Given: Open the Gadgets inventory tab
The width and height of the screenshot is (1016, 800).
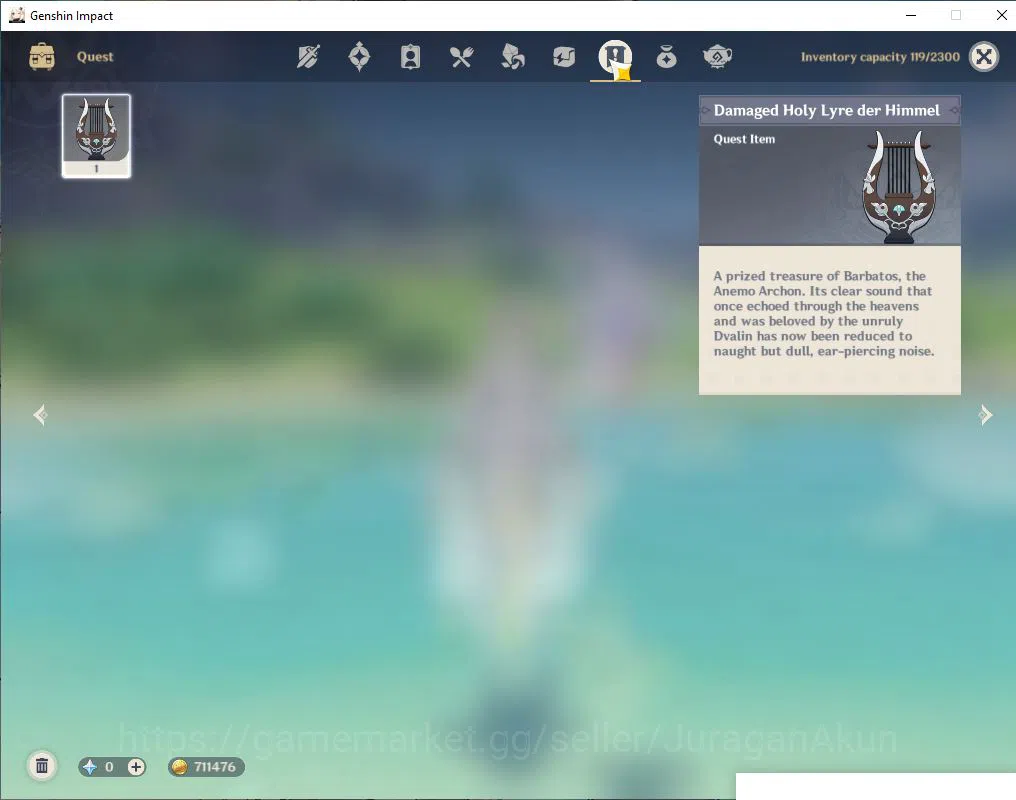Looking at the screenshot, I should pos(564,57).
